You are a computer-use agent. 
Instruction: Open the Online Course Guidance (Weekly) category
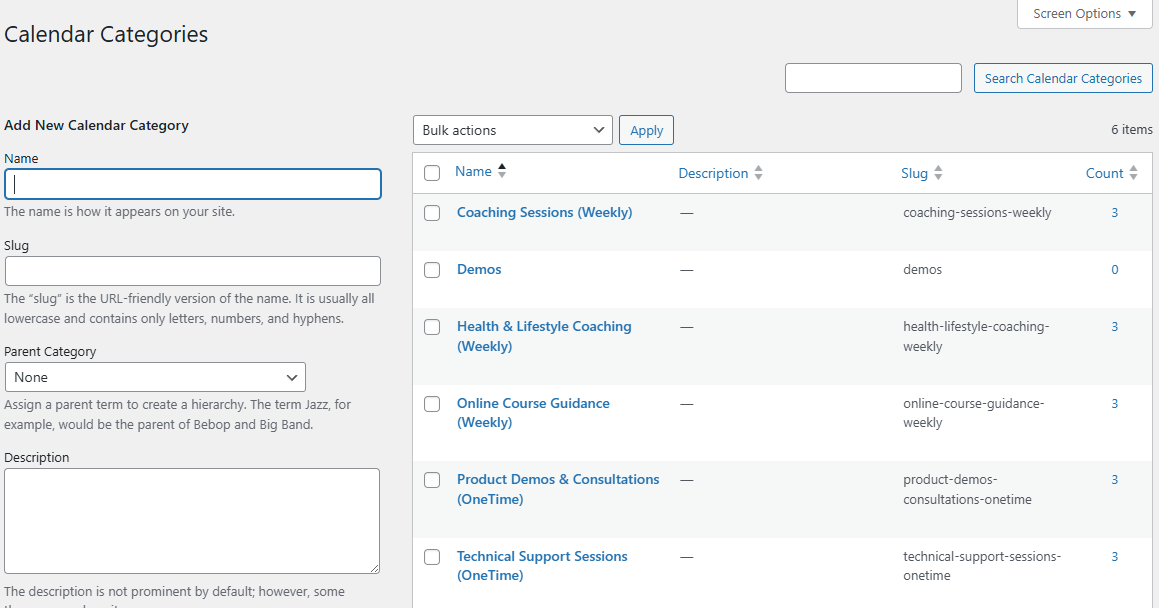(532, 403)
